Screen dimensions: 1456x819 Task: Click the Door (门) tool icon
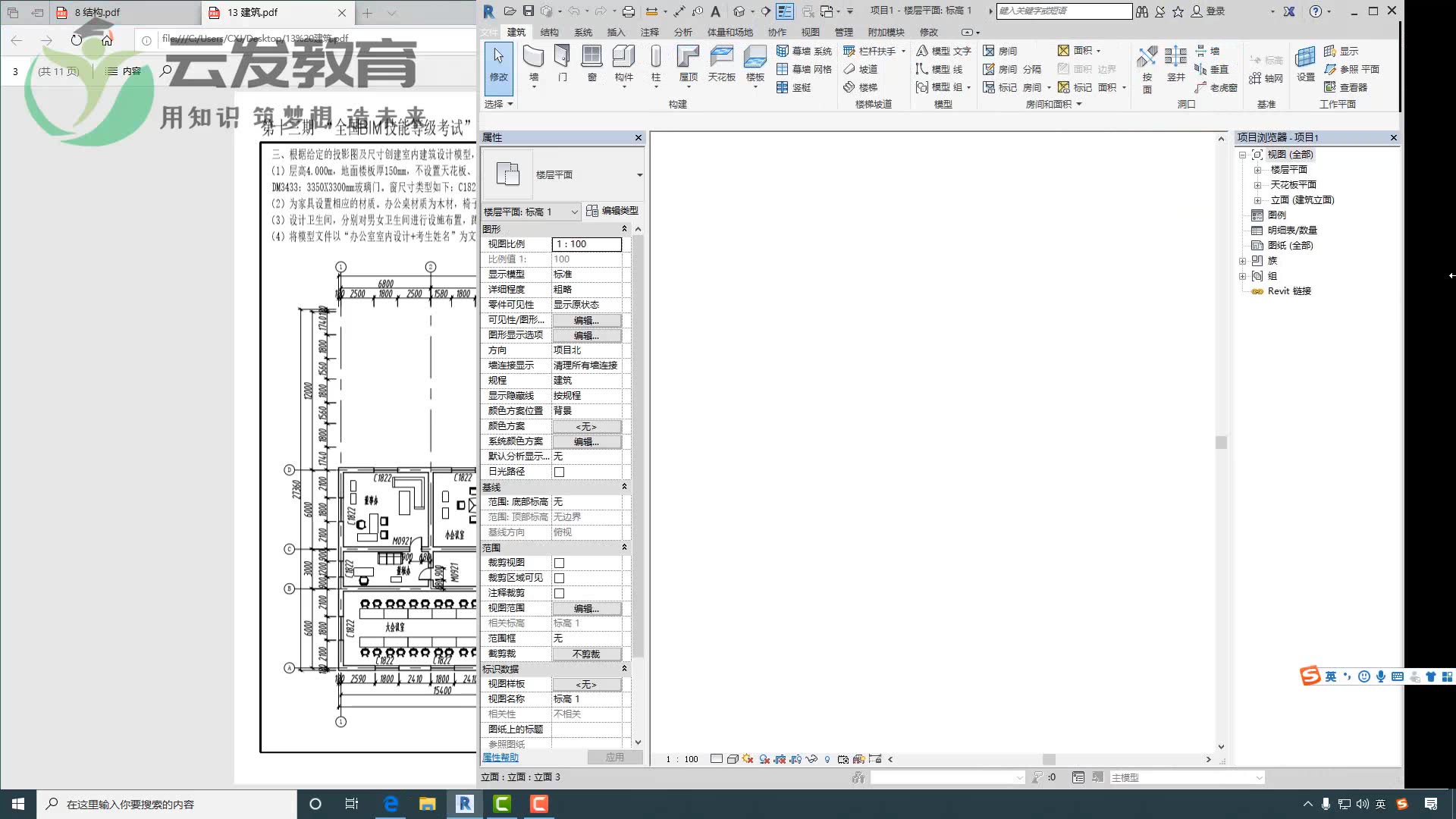tap(562, 62)
